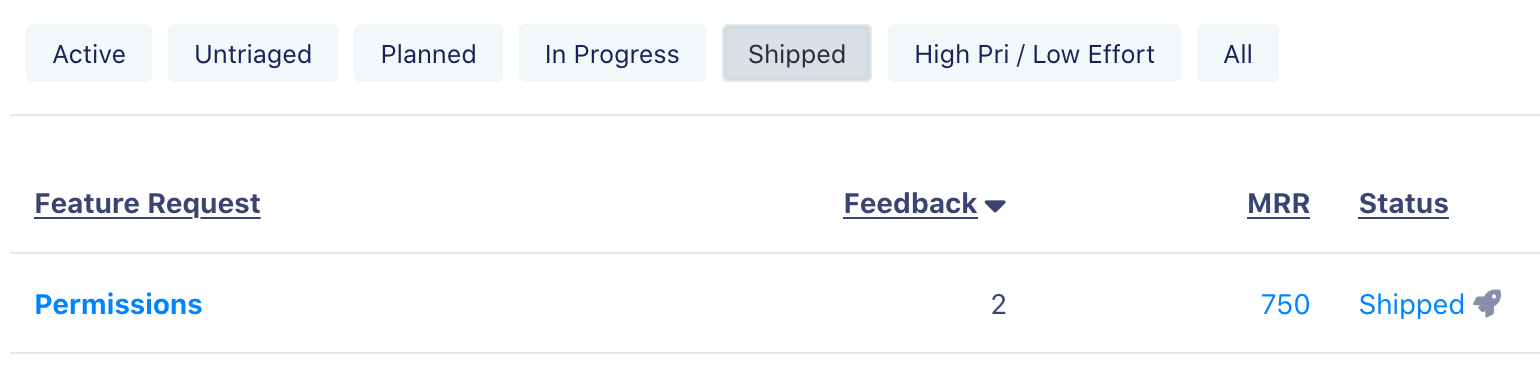Click the 750 MRR value link

[1285, 304]
